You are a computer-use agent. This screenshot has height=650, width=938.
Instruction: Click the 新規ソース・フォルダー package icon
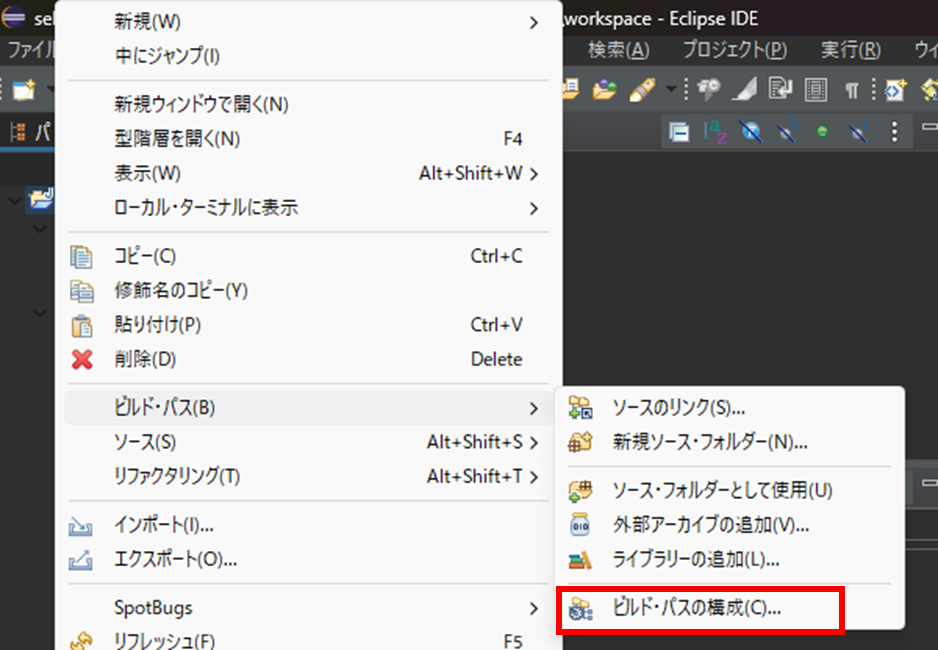[x=580, y=441]
